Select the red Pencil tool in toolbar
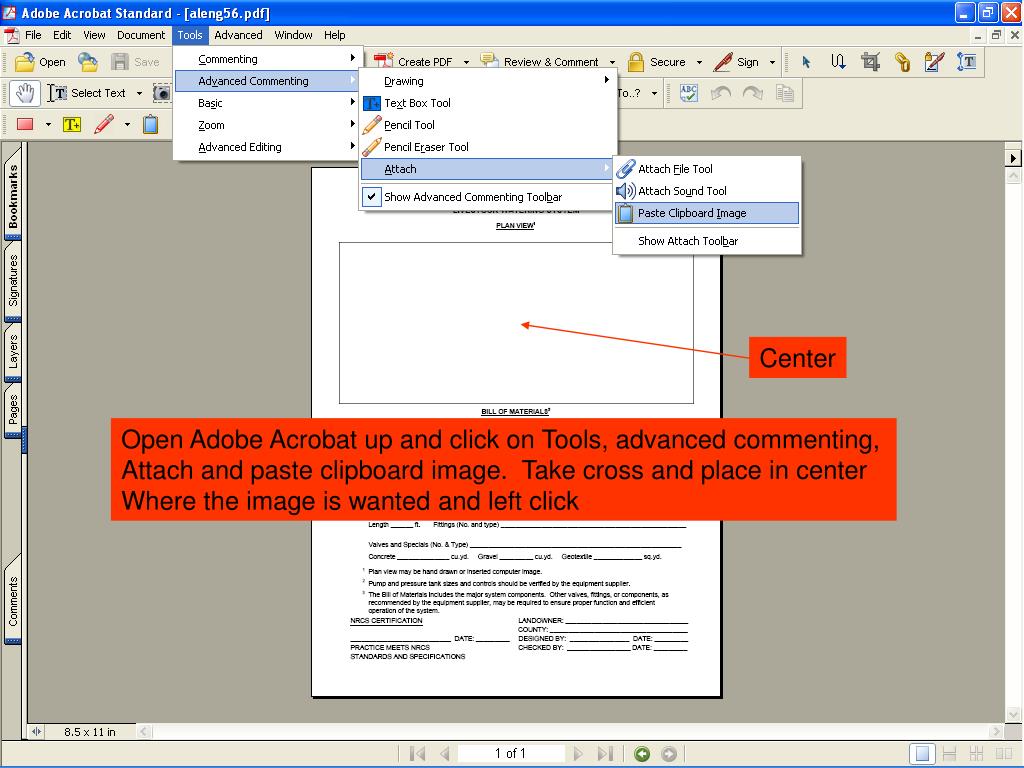 104,124
